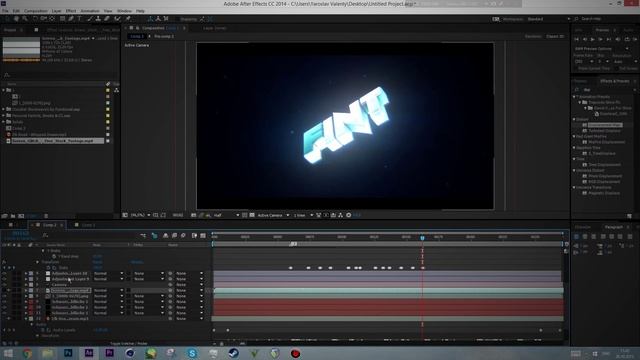Step to the next frame in the Preview panel

600,39
